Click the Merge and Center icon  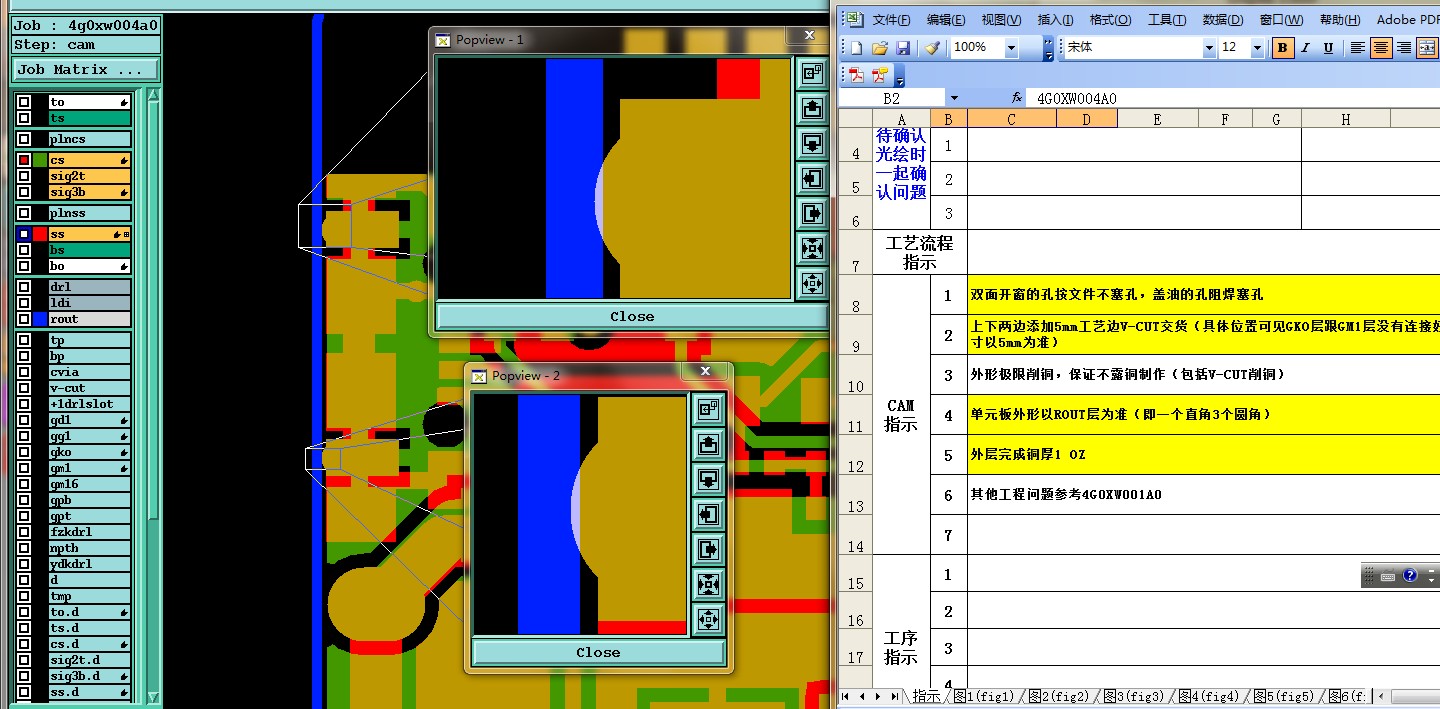tap(1427, 47)
